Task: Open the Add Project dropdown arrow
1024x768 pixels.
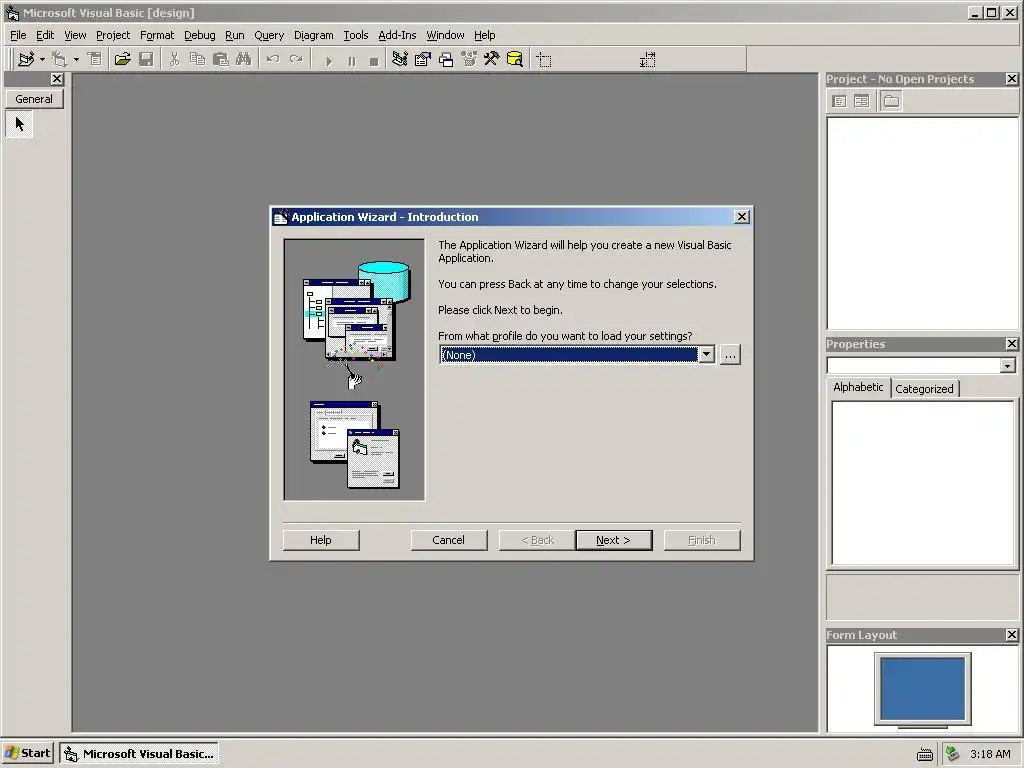Action: [x=42, y=59]
